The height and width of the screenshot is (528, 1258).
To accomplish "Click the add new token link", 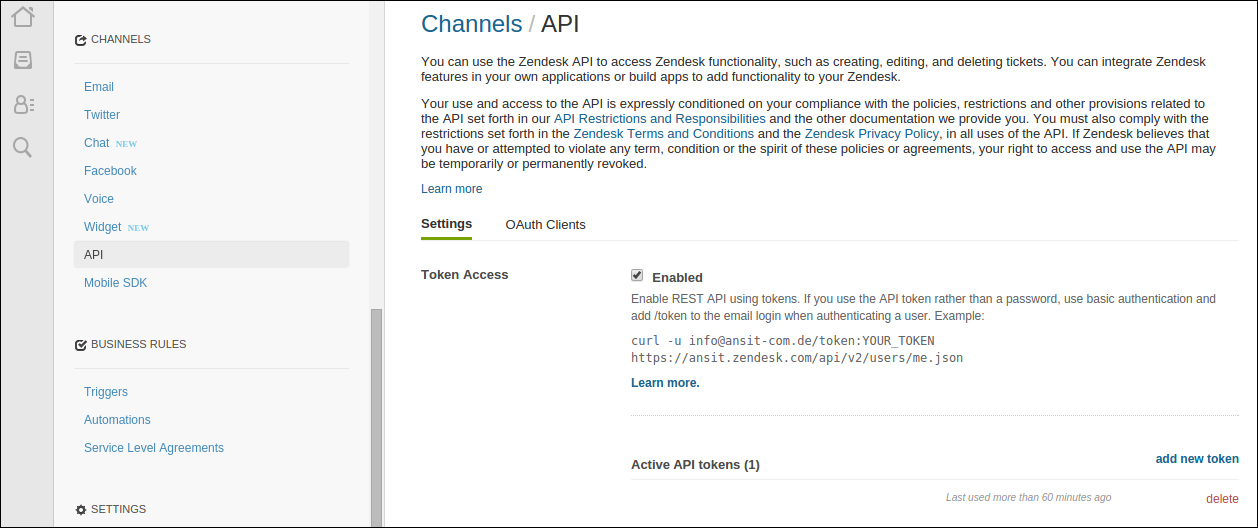I will [1197, 459].
